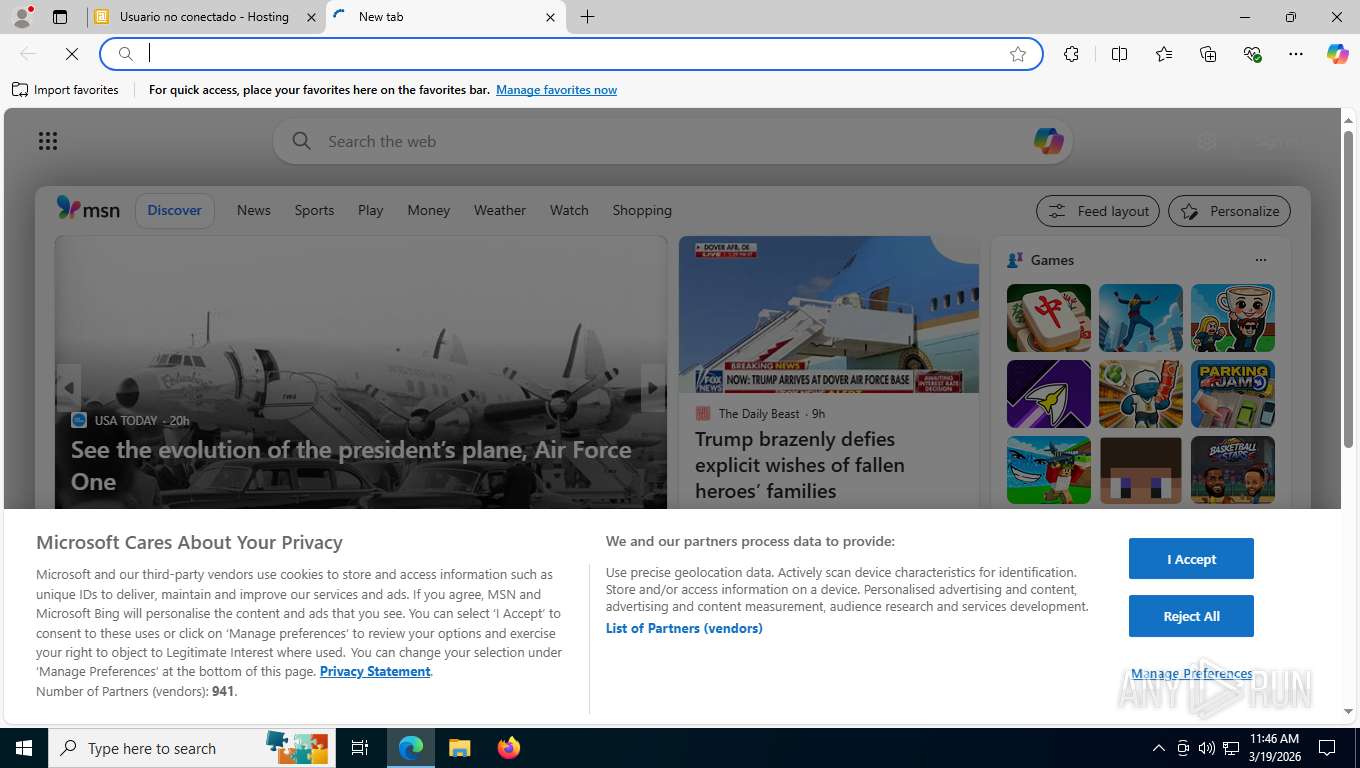Open the Windows Start menu

(x=23, y=748)
